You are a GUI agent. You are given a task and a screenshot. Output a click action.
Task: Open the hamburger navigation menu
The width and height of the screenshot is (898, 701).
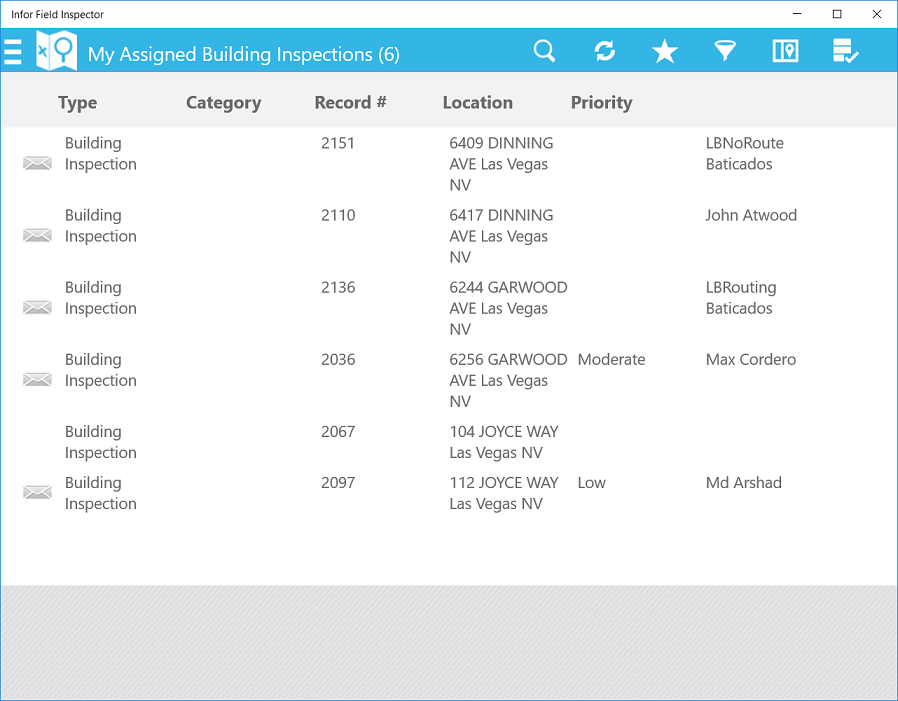13,50
